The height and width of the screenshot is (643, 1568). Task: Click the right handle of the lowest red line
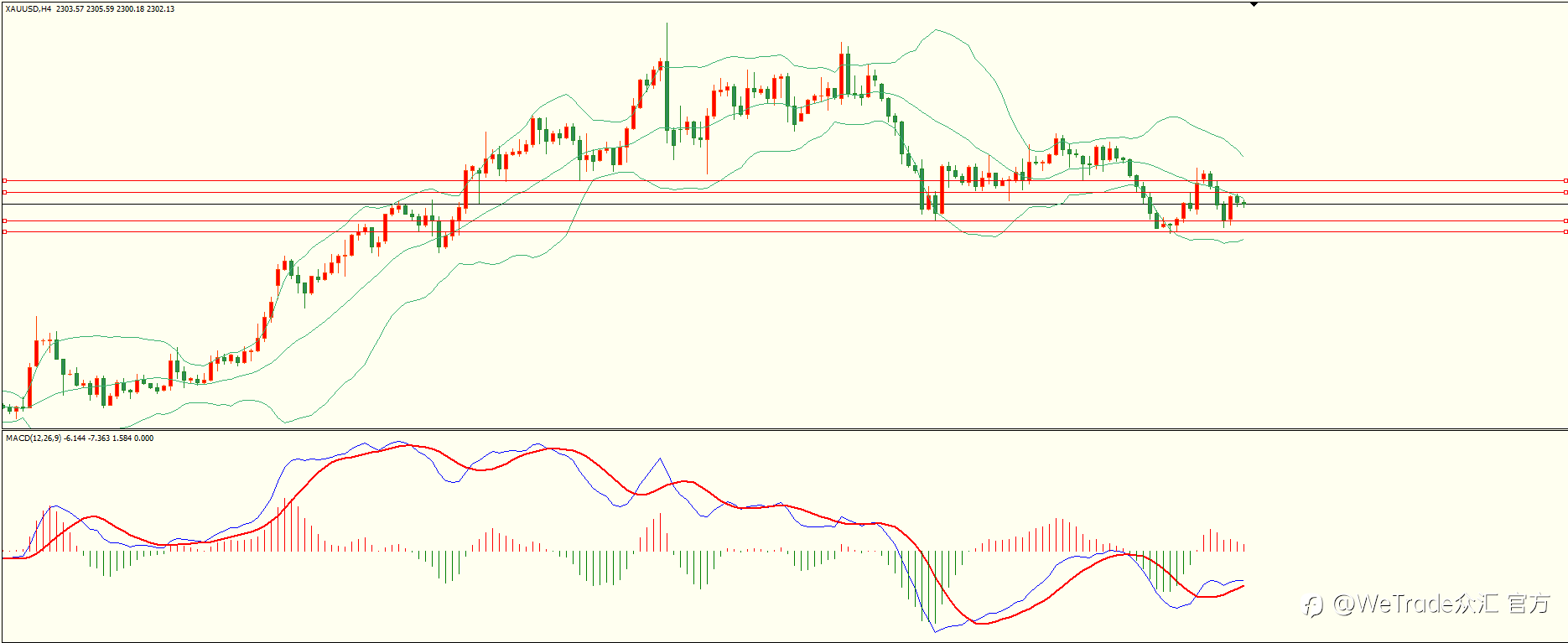pyautogui.click(x=1565, y=231)
